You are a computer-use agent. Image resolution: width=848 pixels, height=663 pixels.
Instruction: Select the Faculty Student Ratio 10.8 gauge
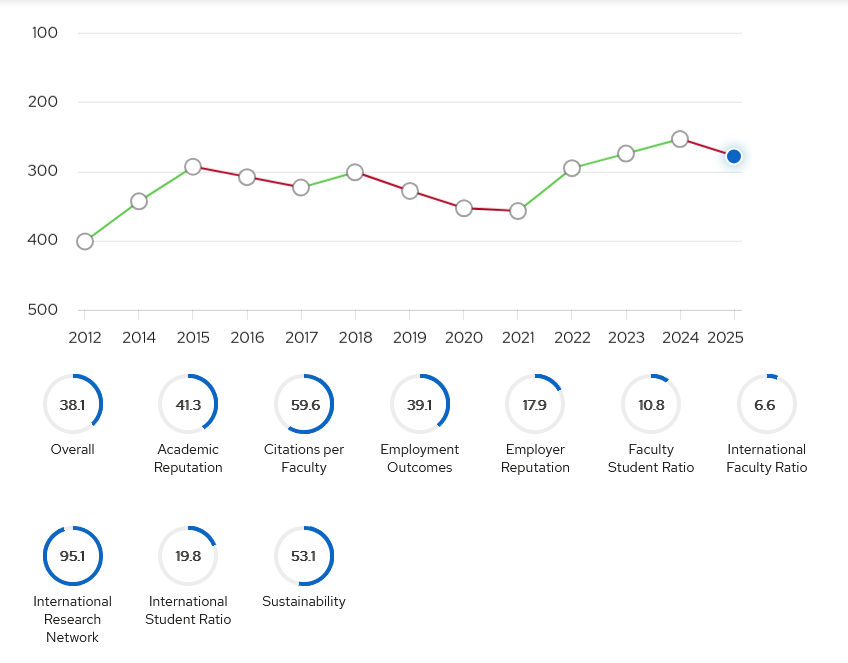pos(651,404)
